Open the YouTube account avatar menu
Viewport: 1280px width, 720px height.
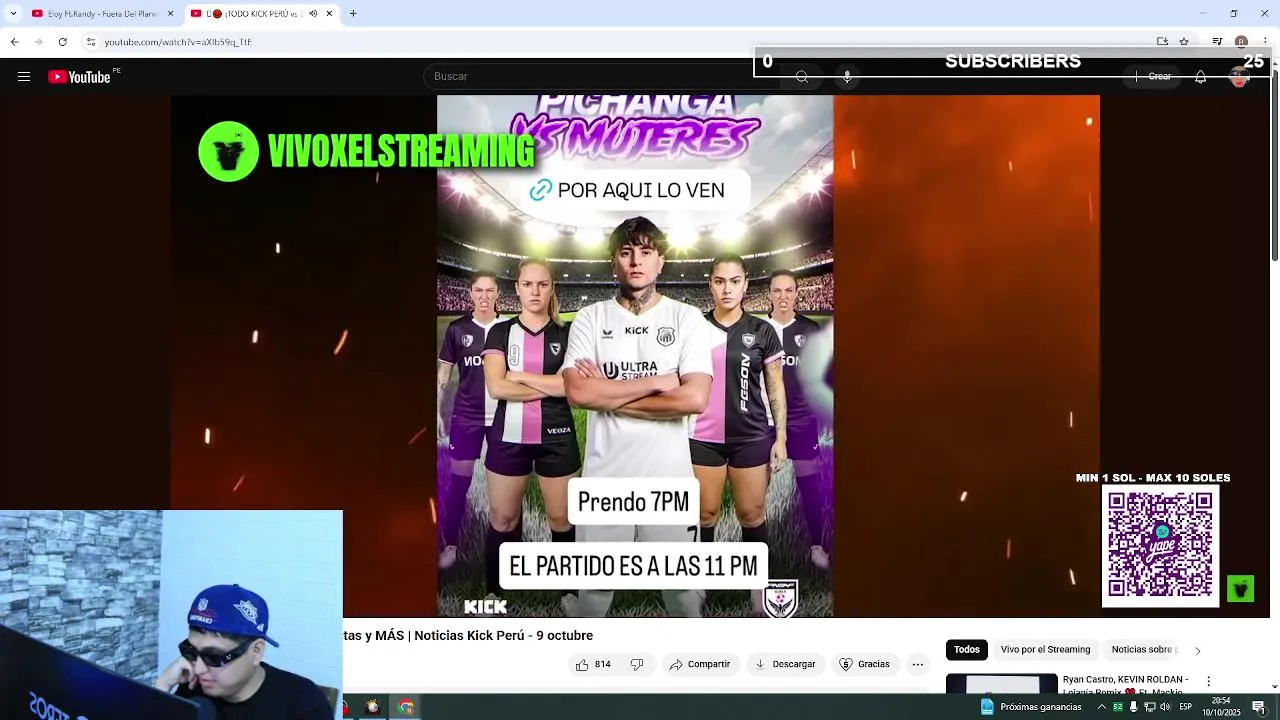tap(1240, 77)
